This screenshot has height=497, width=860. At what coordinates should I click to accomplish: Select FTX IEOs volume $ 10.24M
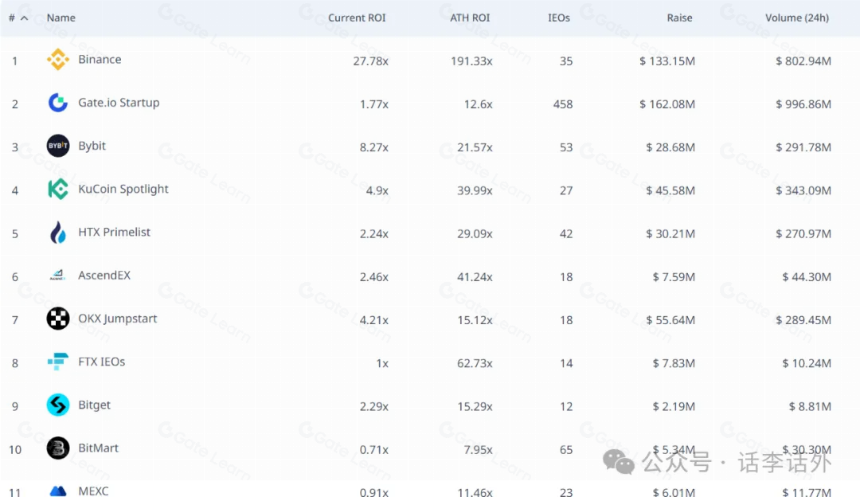806,363
